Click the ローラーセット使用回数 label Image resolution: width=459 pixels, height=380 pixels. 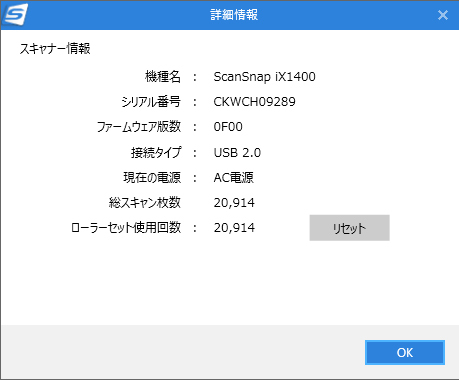pos(126,228)
